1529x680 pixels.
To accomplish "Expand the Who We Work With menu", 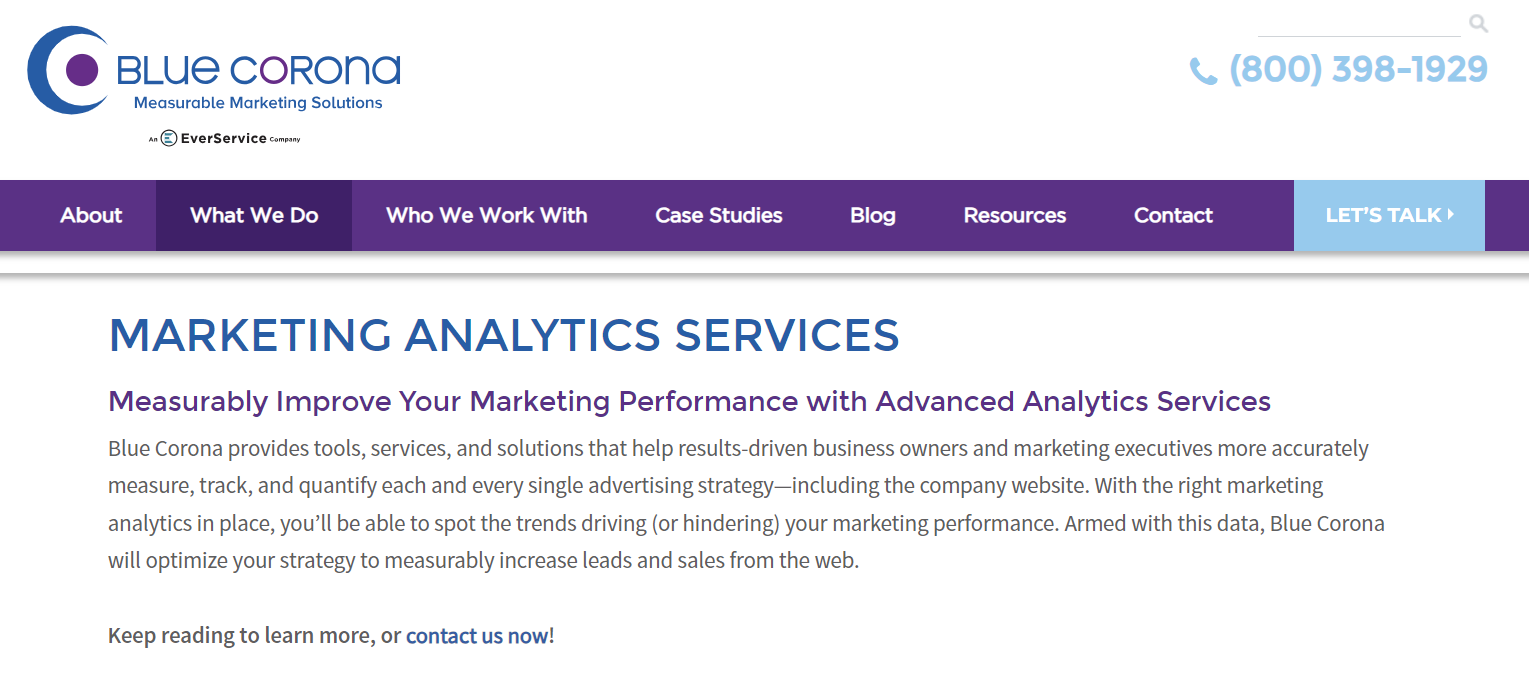I will click(487, 215).
